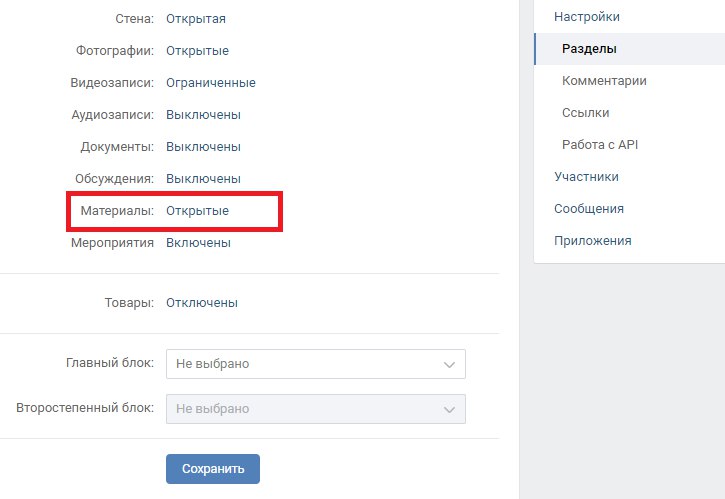Go to Комментарии settings section
725x499 pixels.
[604, 80]
